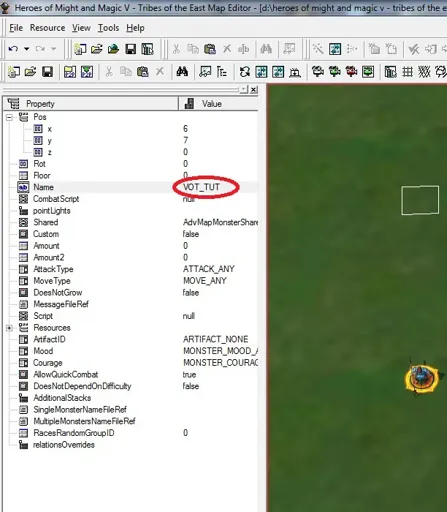Close the properties panel with X
The height and width of the screenshot is (512, 447).
(254, 90)
